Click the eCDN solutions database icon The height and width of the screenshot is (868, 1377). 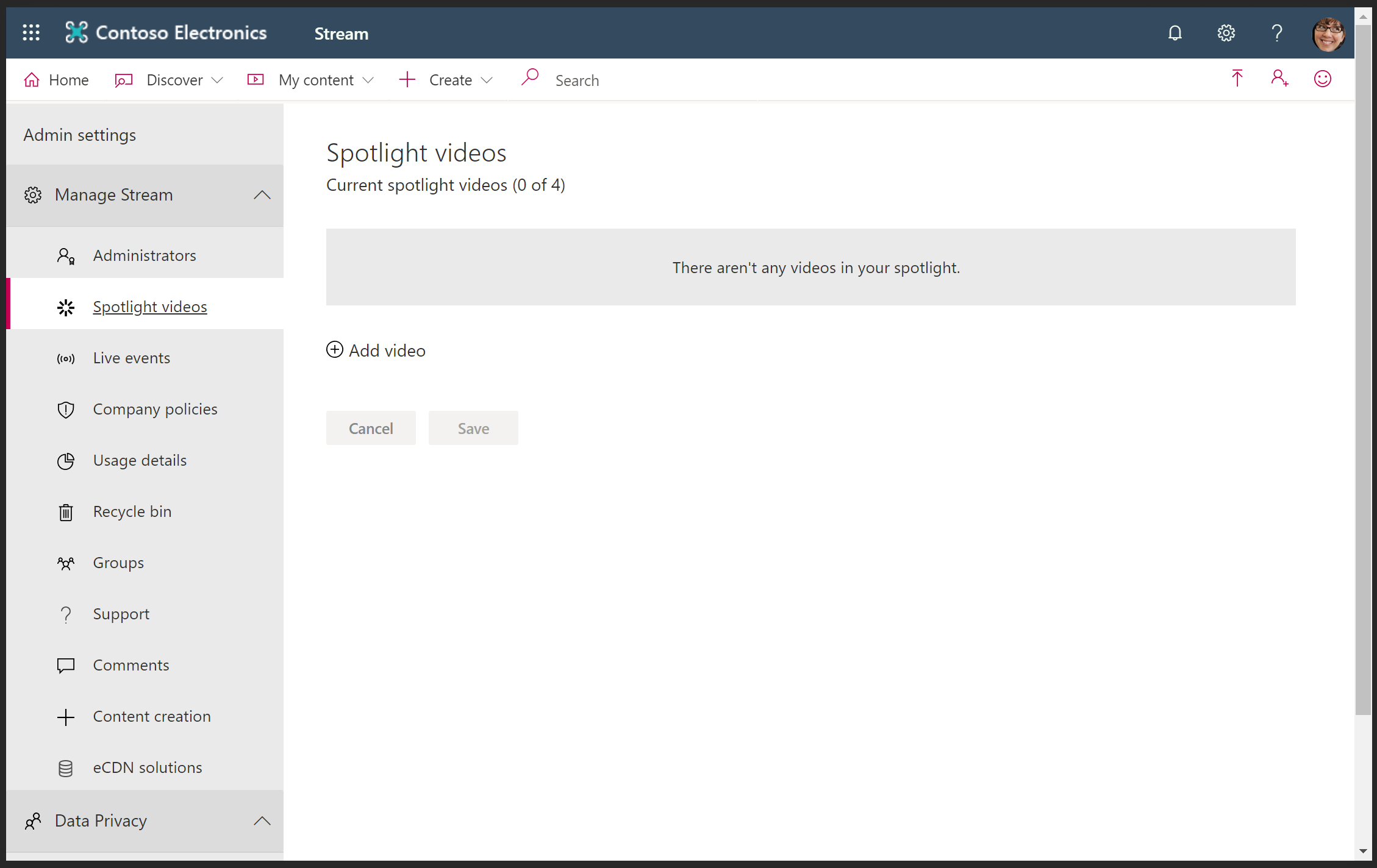click(x=66, y=768)
